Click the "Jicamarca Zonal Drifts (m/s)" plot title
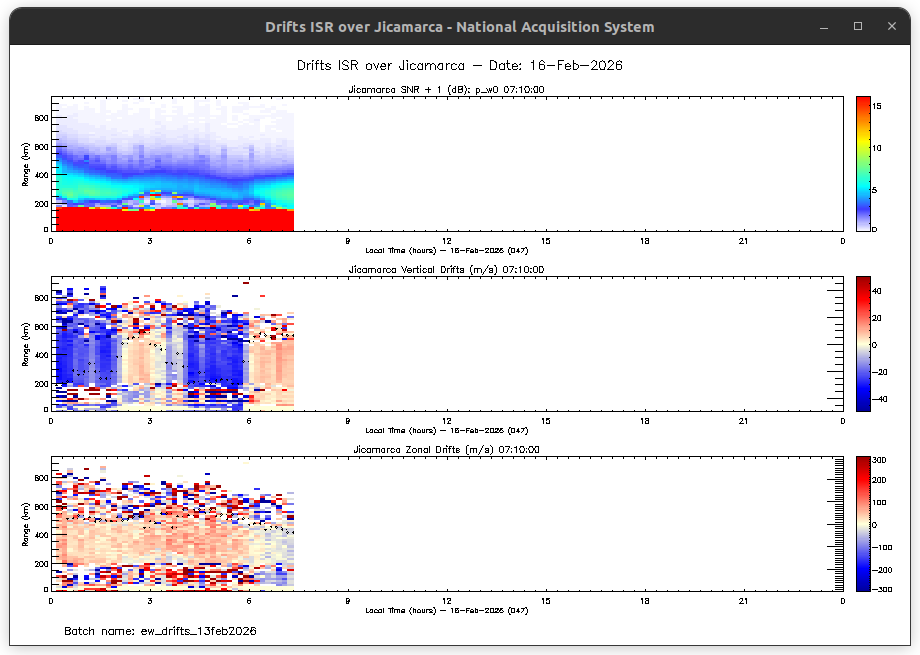Viewport: 920px width, 655px height. point(446,450)
